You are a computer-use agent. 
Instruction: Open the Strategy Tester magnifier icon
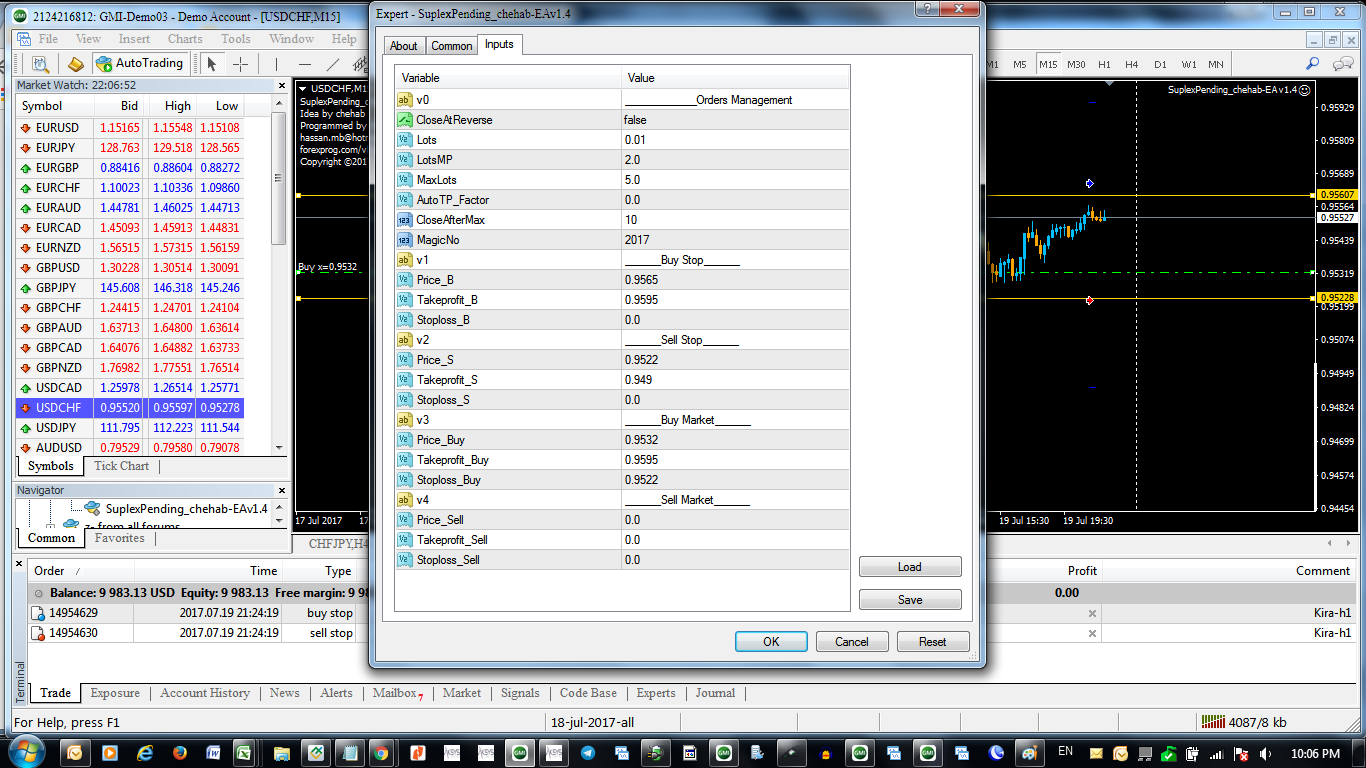click(x=40, y=64)
